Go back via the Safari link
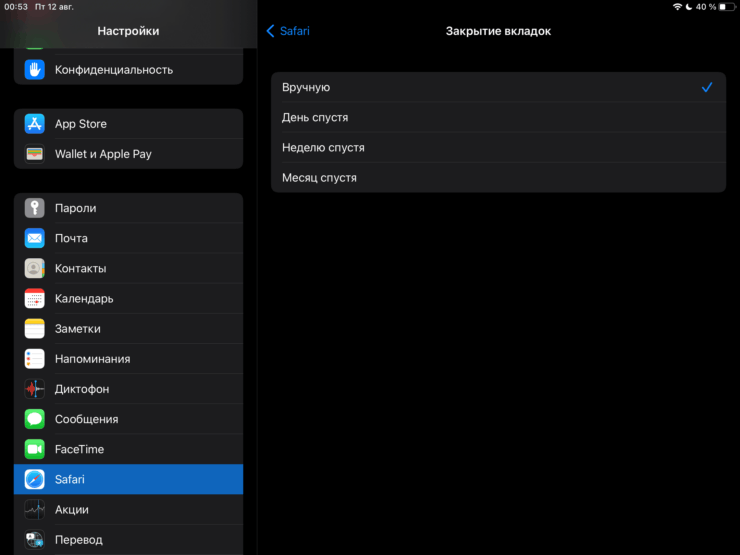The width and height of the screenshot is (740, 555). click(294, 31)
